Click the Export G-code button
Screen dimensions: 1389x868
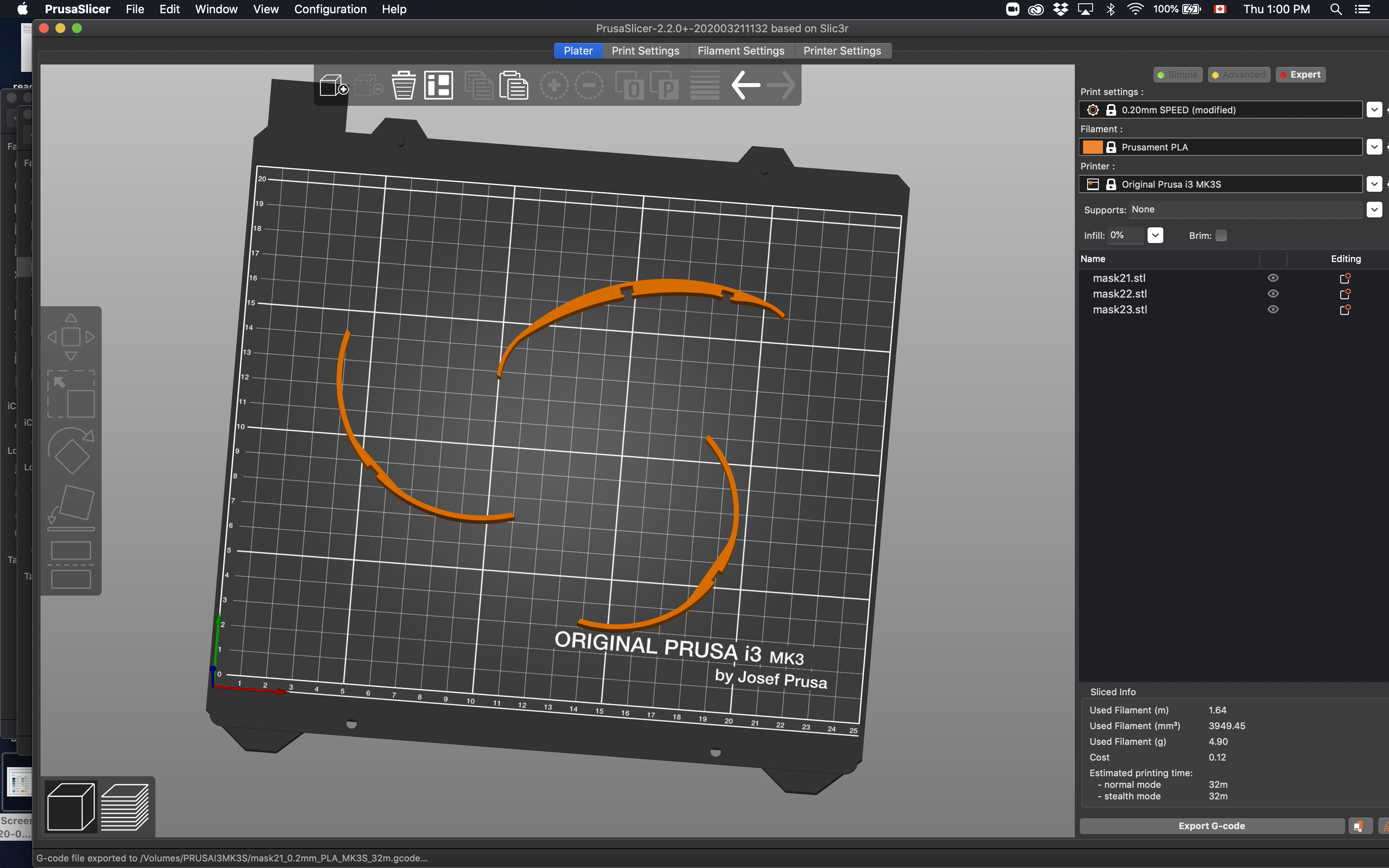(x=1212, y=826)
